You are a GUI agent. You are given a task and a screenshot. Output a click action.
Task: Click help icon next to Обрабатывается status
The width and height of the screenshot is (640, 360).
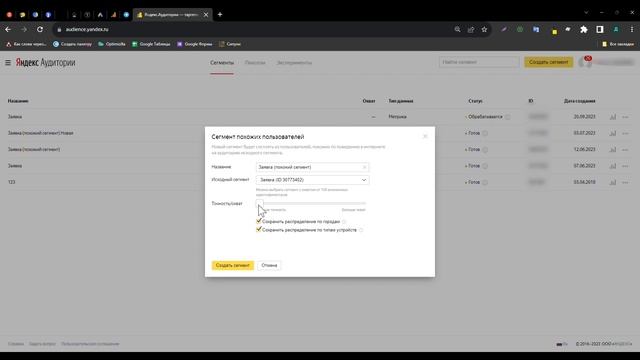click(x=508, y=117)
